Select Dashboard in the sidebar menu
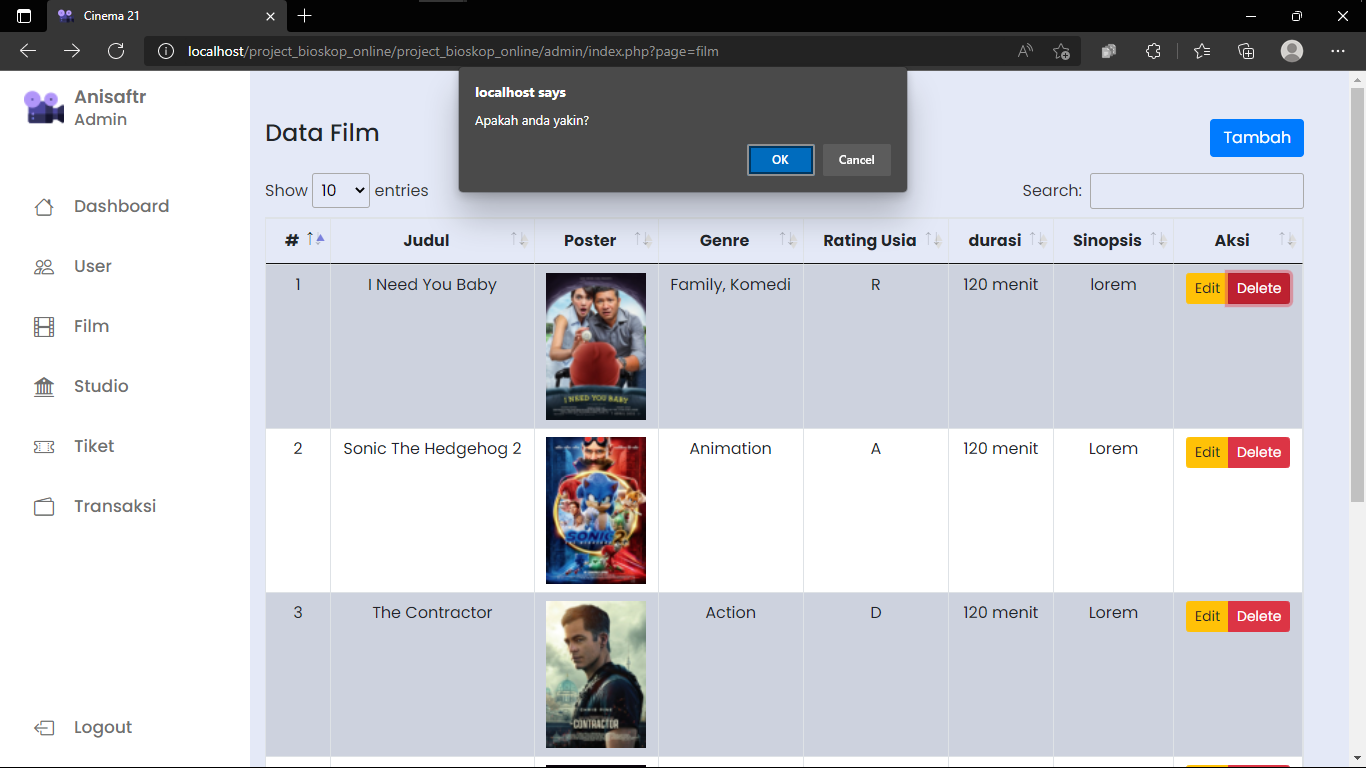 tap(121, 206)
